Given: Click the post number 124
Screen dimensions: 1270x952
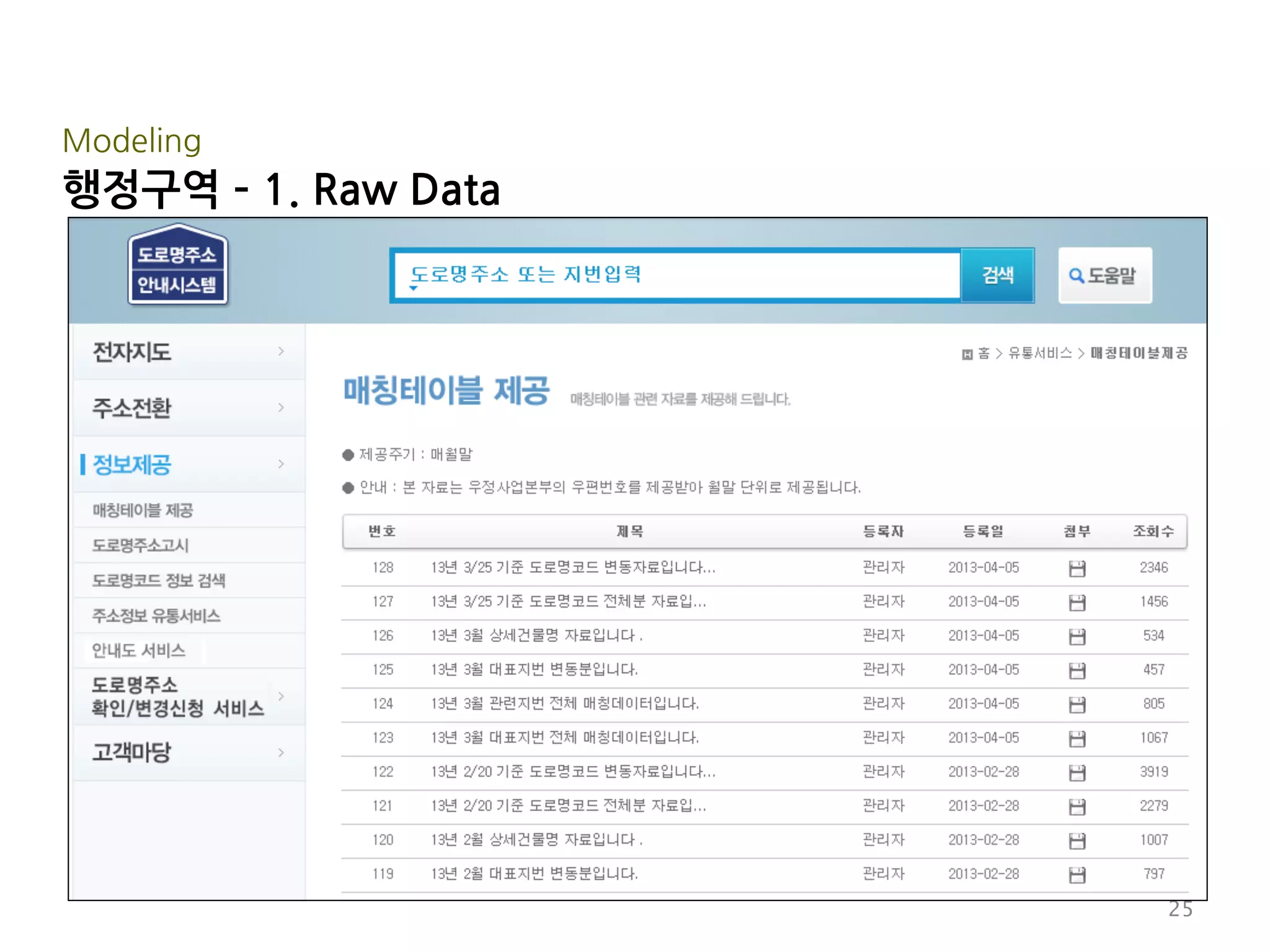Looking at the screenshot, I should [383, 704].
